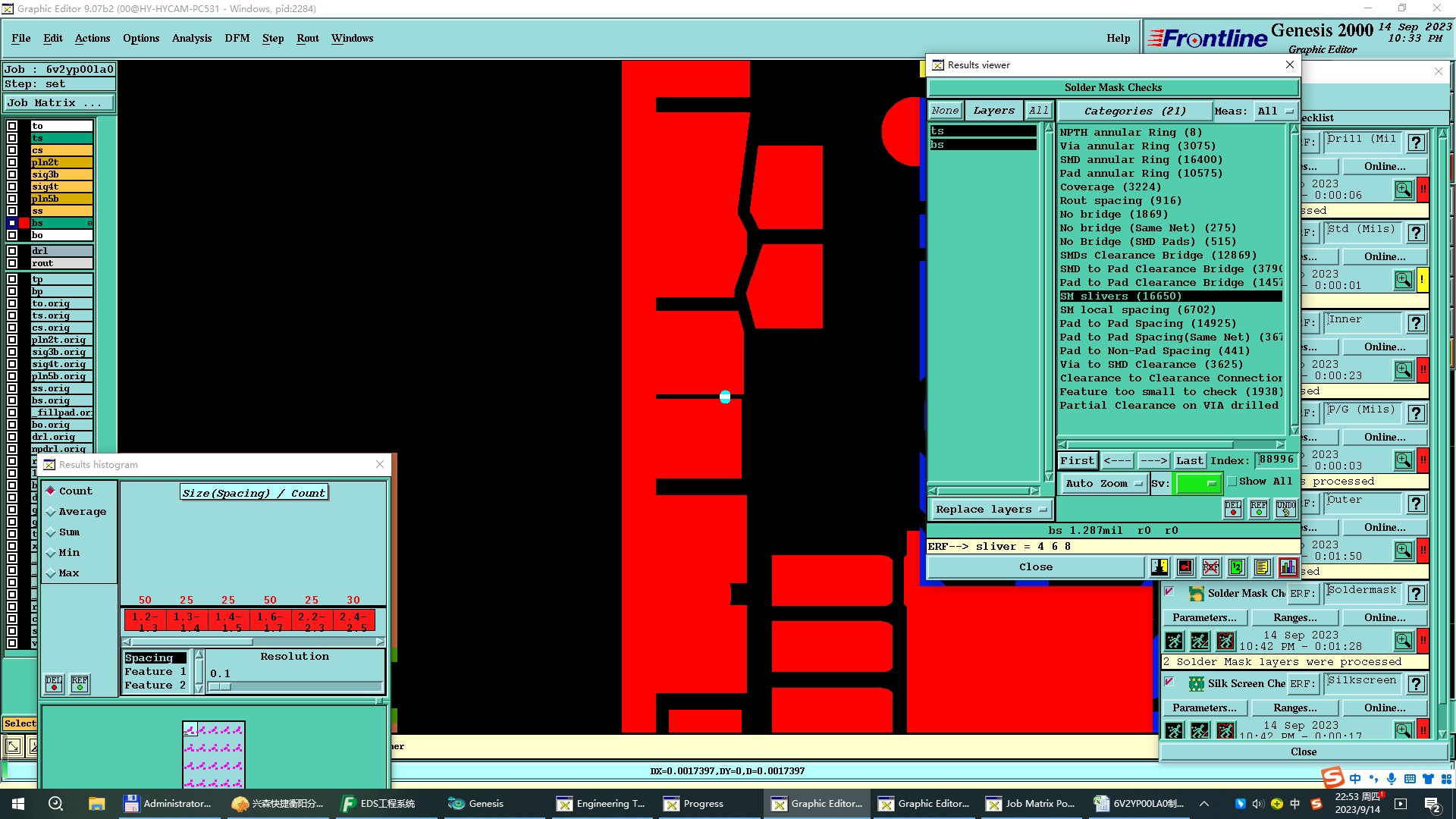The width and height of the screenshot is (1456, 819).
Task: Click first run icon under Solder Mask Checks
Action: pos(1174,642)
